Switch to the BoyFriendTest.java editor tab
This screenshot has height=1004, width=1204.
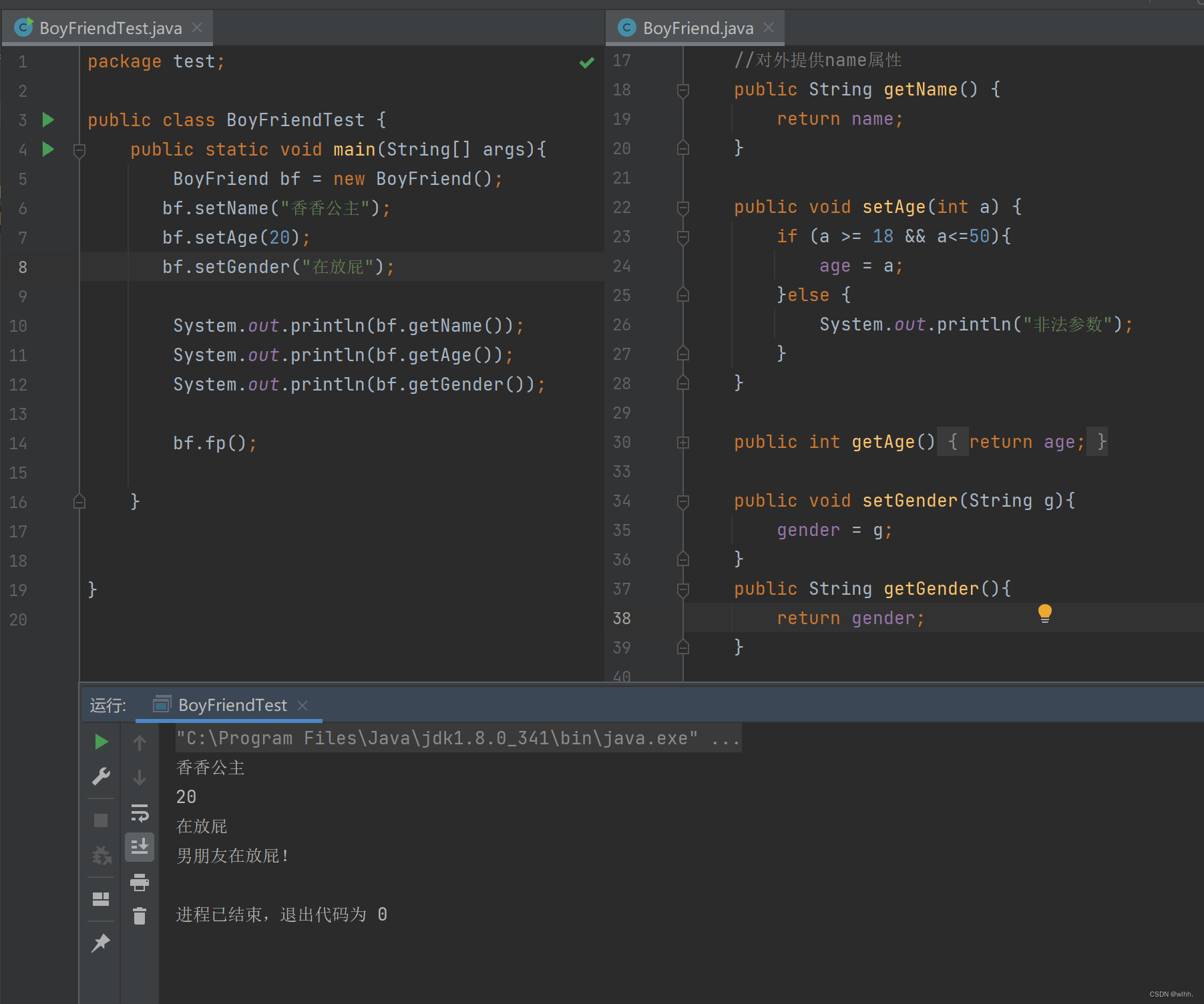(x=108, y=28)
